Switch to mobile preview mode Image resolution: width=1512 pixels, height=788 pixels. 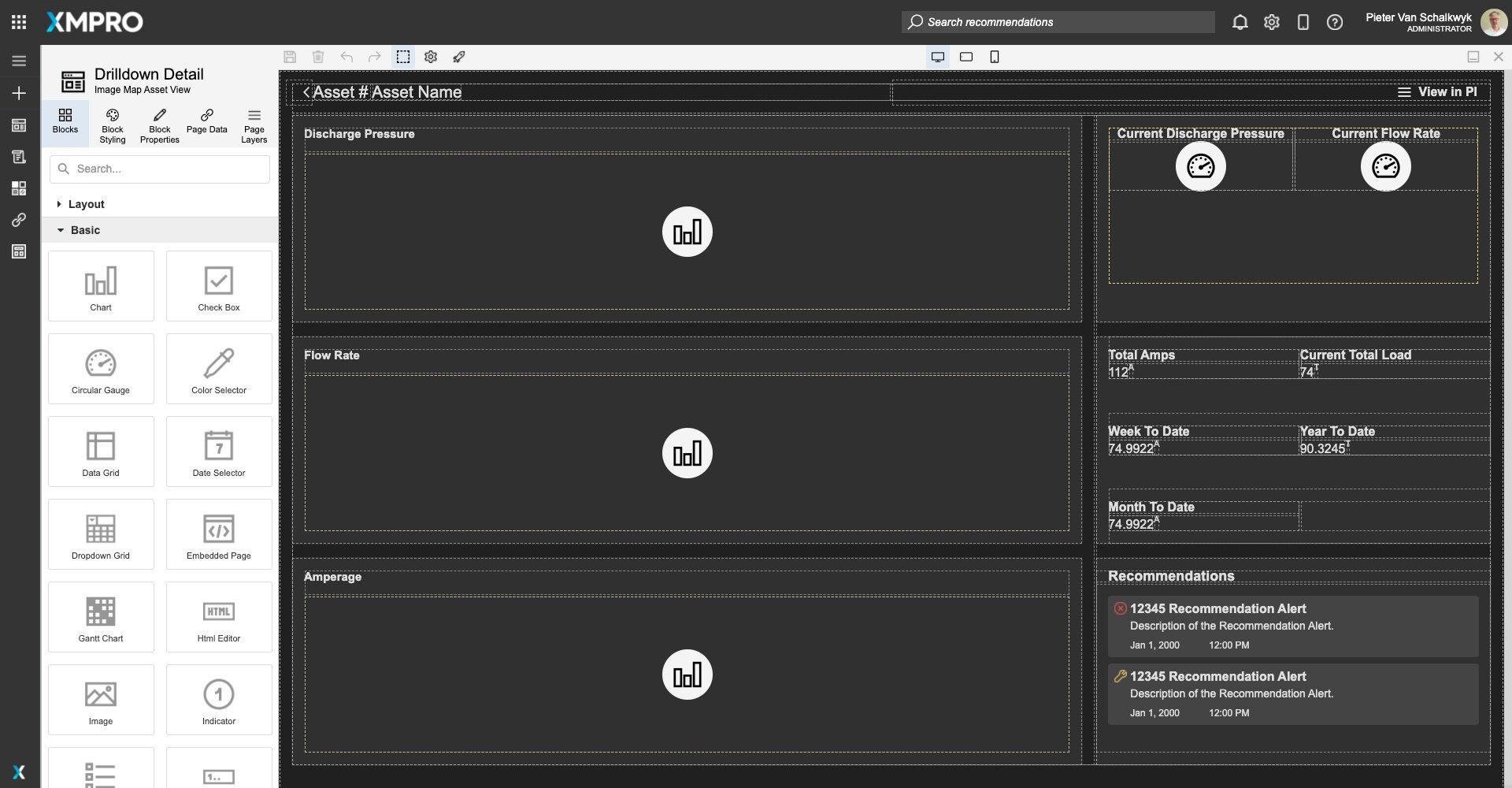coord(994,56)
